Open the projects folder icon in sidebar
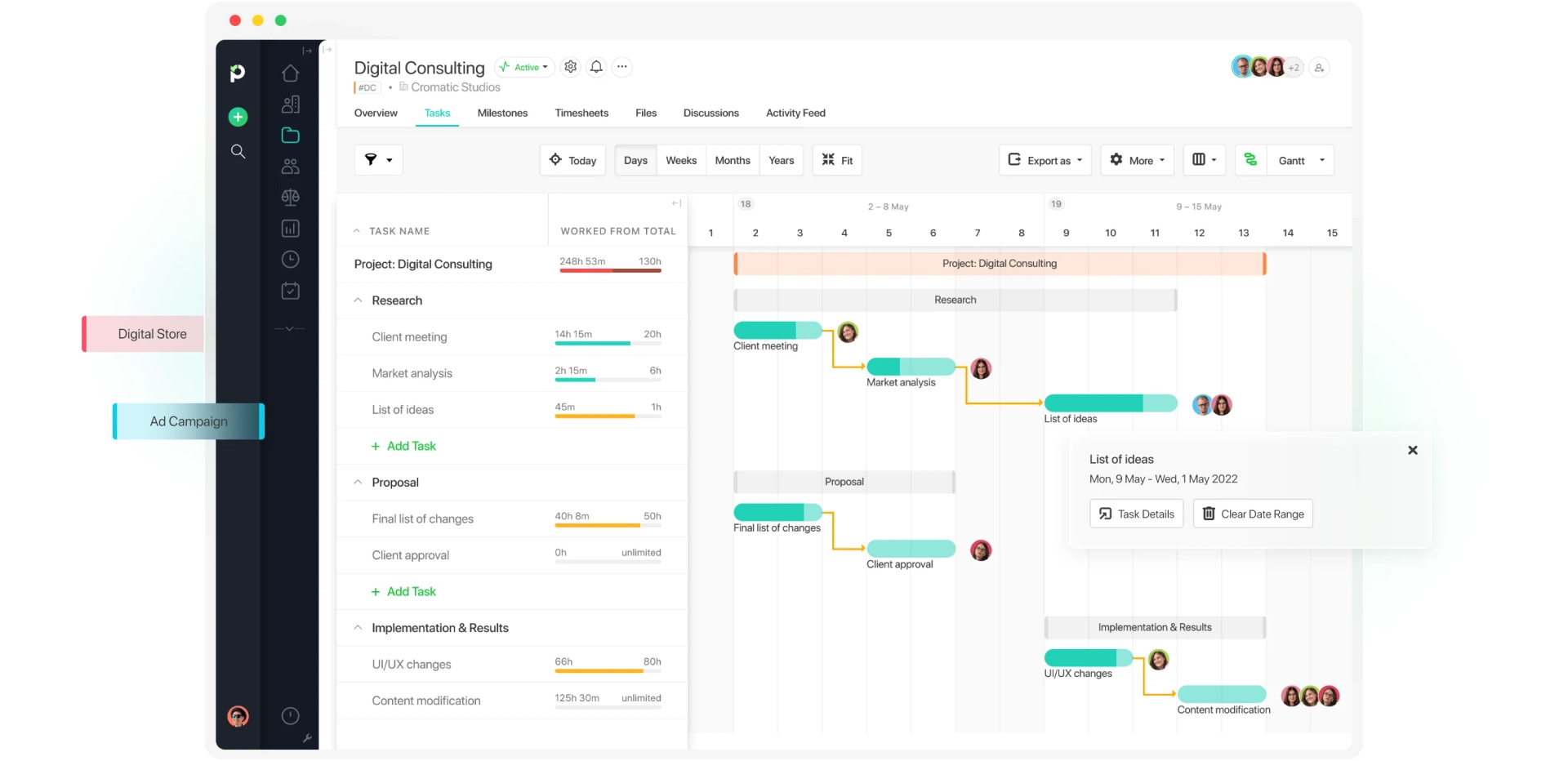Viewport: 1568px width, 761px height. tap(290, 136)
